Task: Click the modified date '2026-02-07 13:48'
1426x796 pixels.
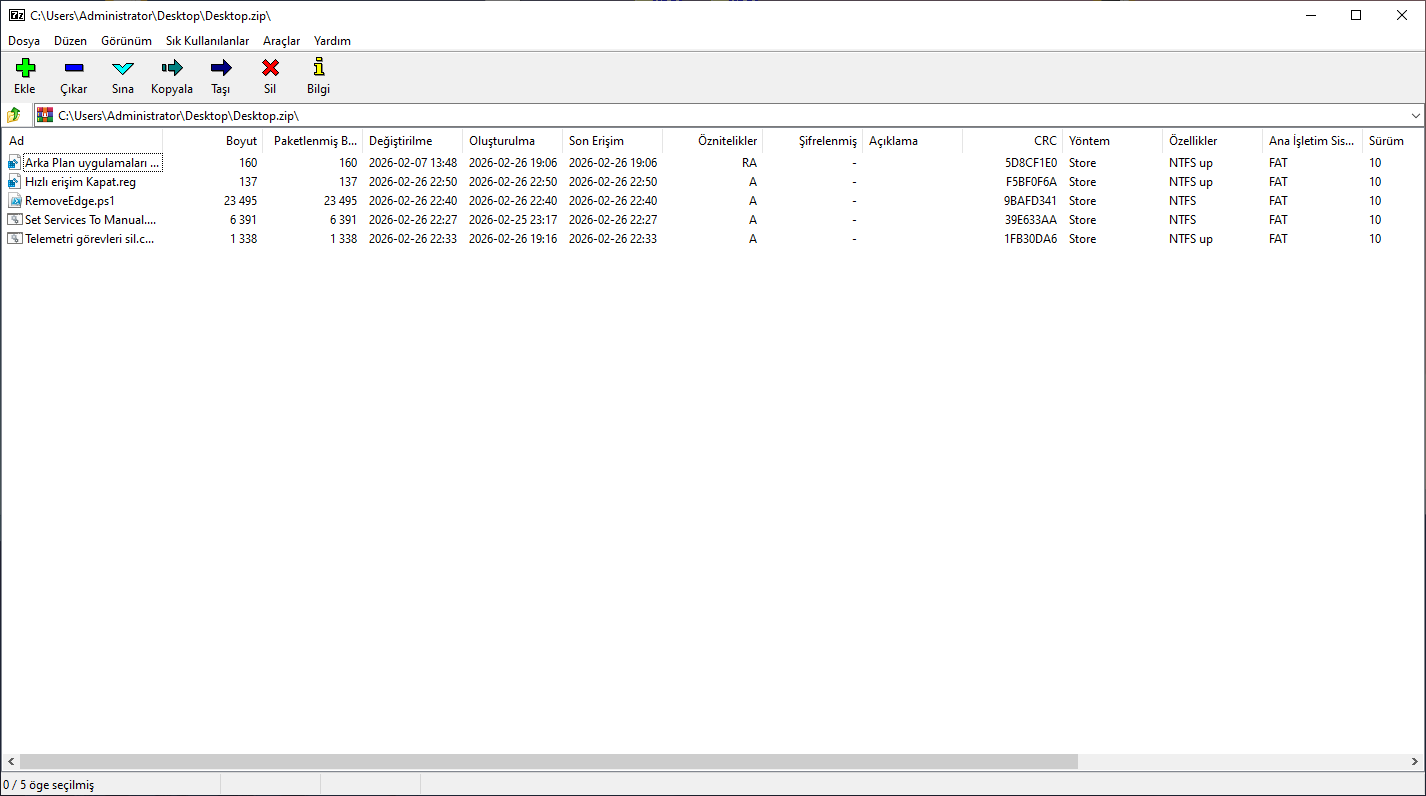Action: 413,163
